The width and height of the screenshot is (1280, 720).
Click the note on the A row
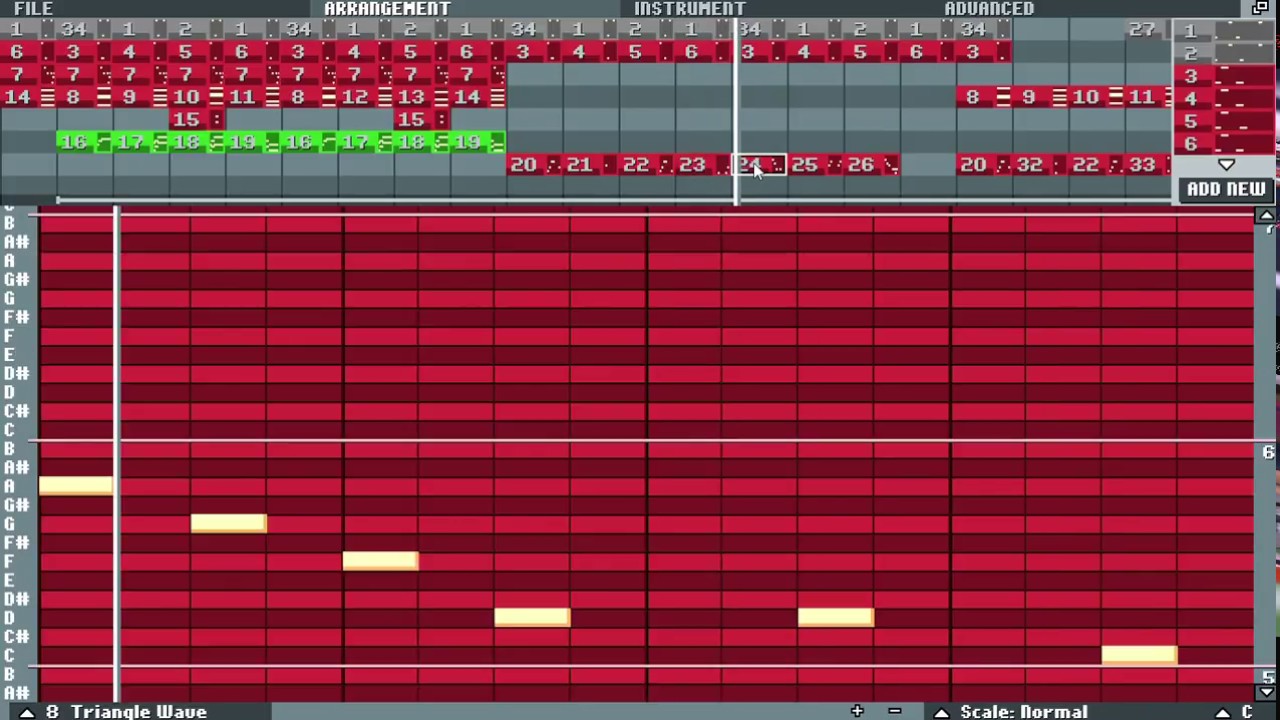coord(76,486)
